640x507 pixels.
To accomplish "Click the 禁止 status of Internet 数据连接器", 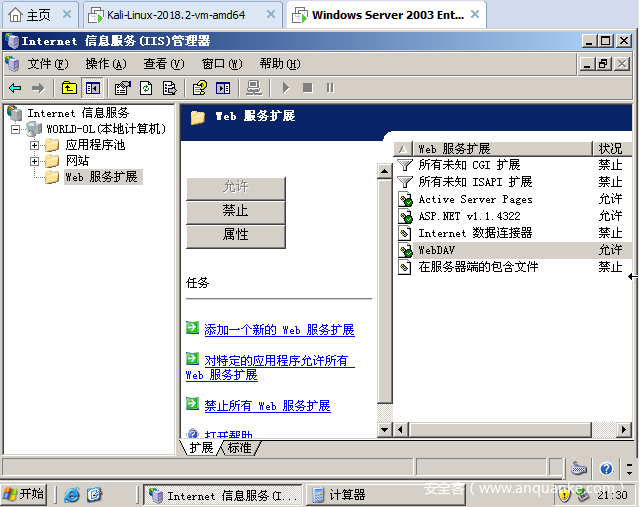I will (610, 233).
